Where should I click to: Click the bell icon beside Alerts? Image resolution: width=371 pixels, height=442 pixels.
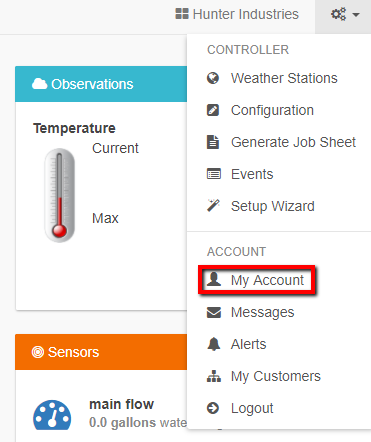[214, 344]
